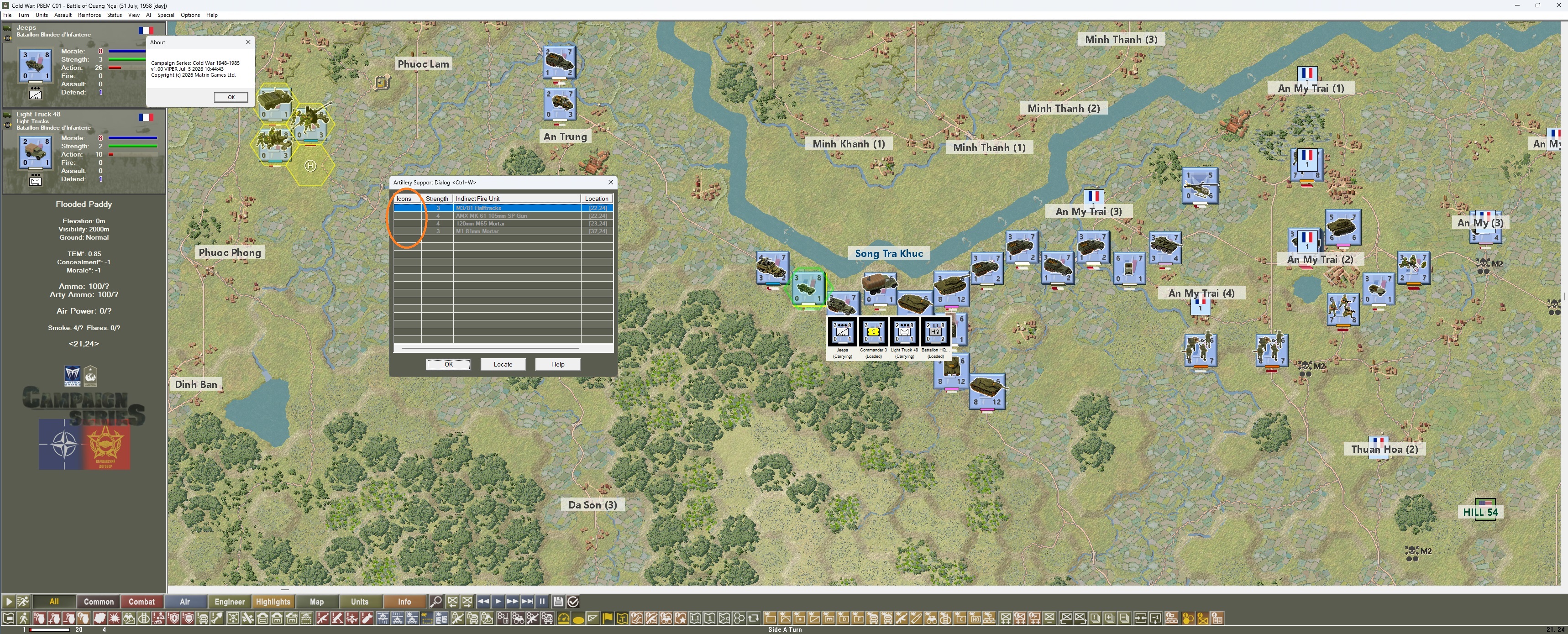
Task: Click the skull and crossbones toolbar icon
Action: click(x=233, y=618)
